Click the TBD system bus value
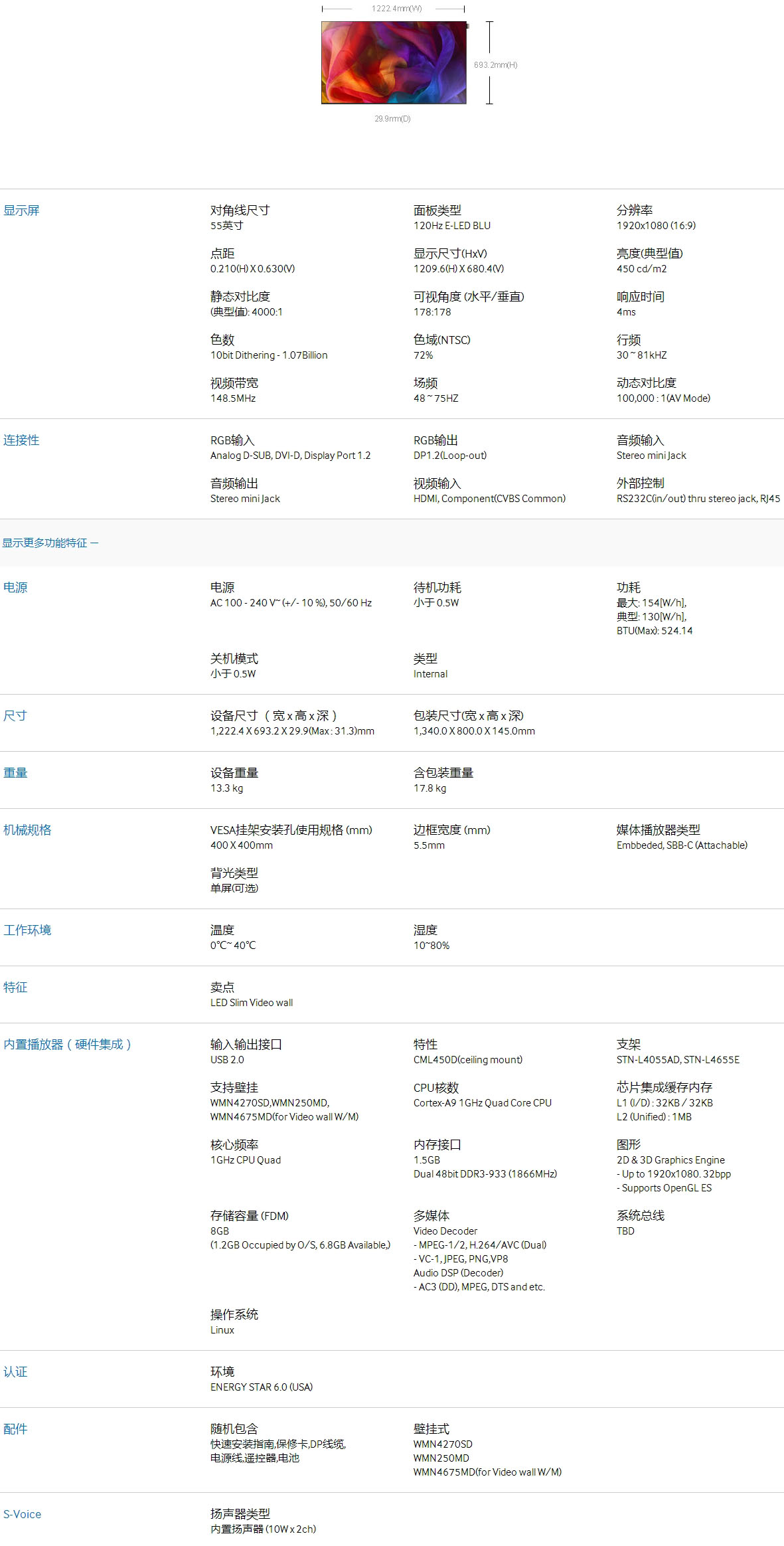 [x=626, y=1231]
